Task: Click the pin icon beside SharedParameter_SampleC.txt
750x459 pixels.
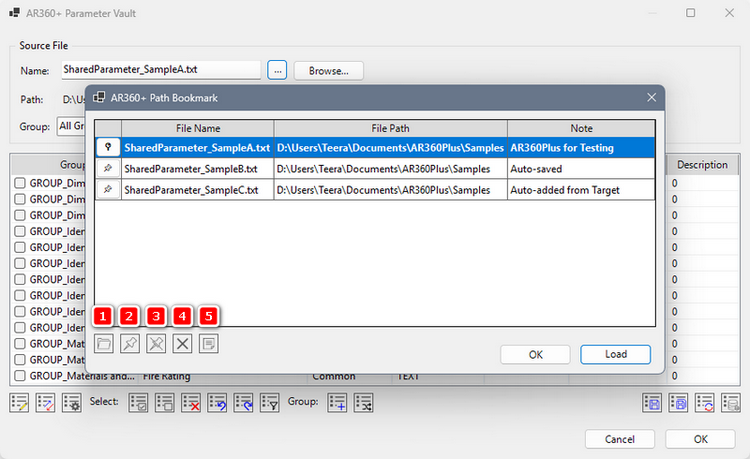Action: point(108,190)
